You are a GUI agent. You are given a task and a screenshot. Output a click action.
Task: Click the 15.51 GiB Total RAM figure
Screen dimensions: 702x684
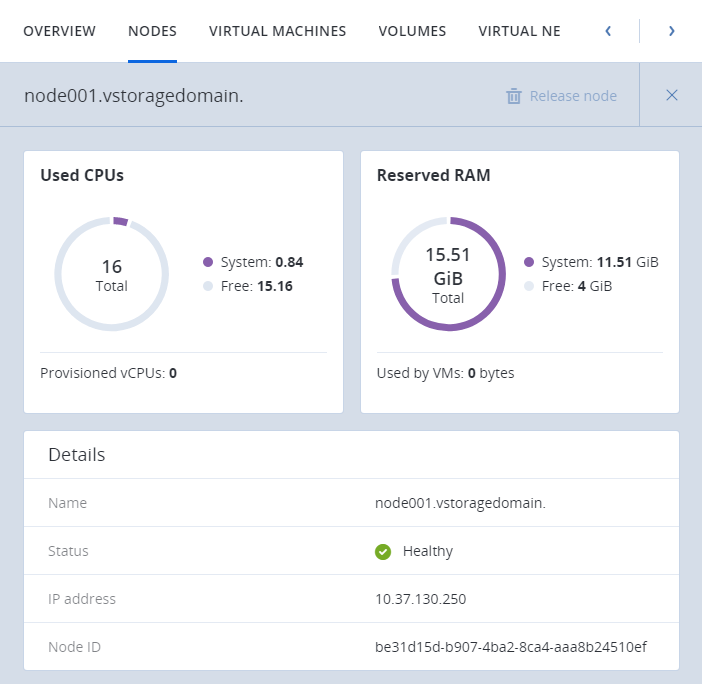(x=448, y=275)
